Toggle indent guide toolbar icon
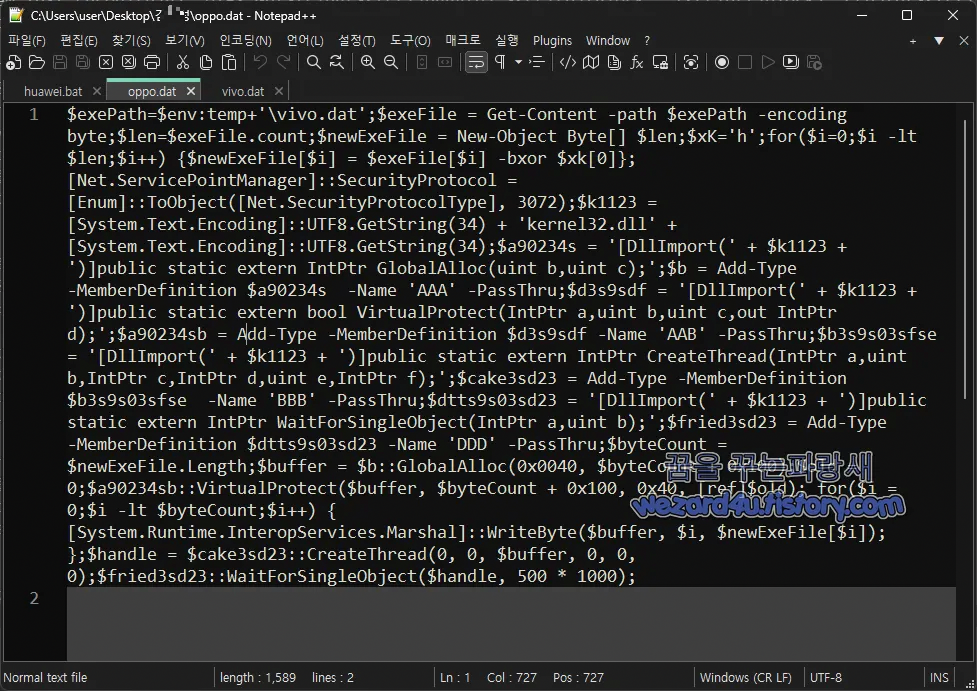 point(536,62)
